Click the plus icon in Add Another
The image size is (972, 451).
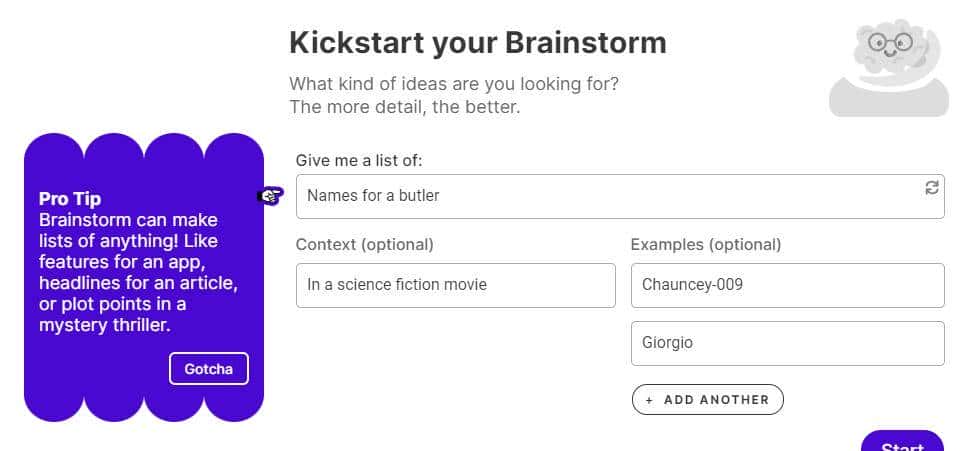point(650,400)
